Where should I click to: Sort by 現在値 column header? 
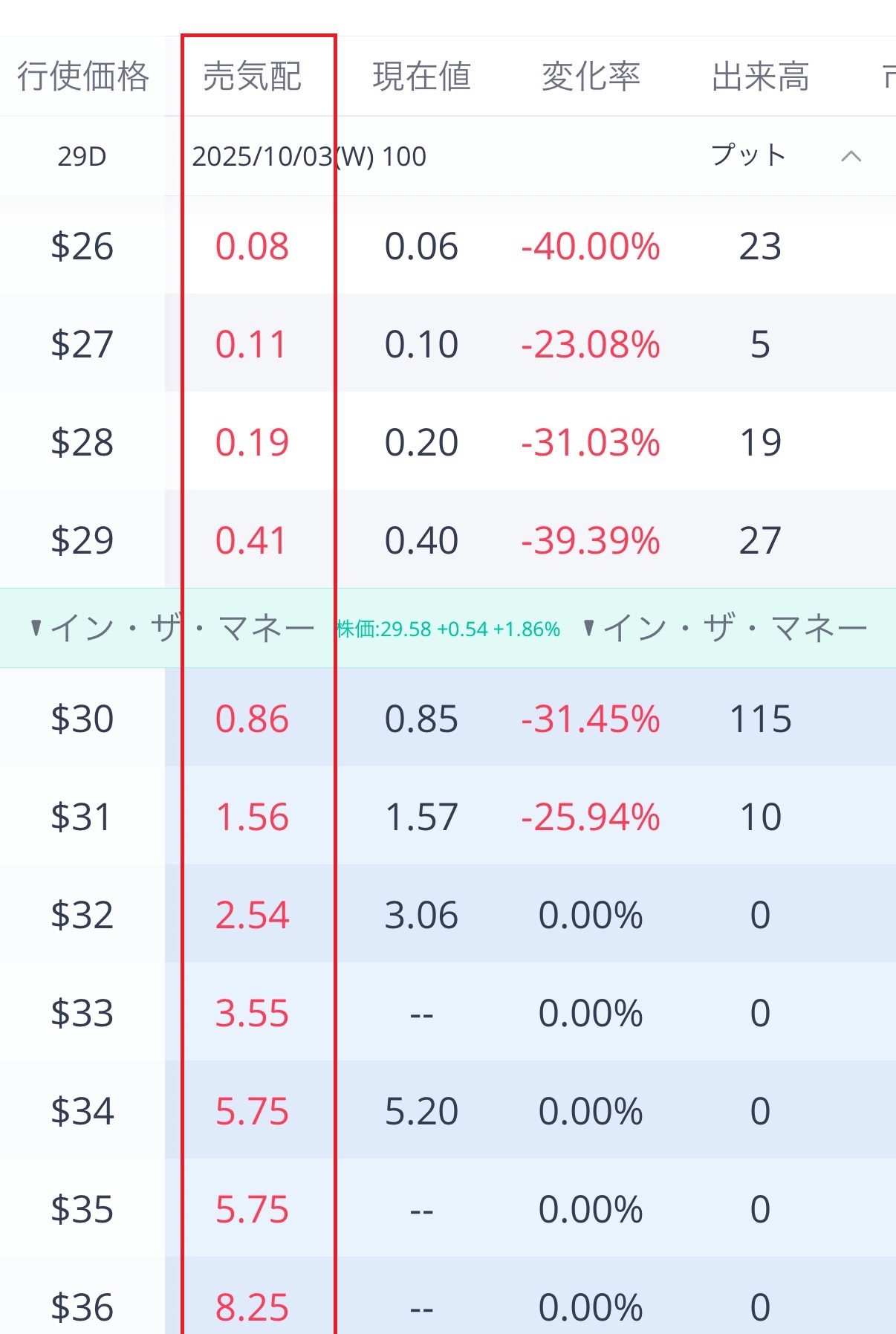(421, 77)
